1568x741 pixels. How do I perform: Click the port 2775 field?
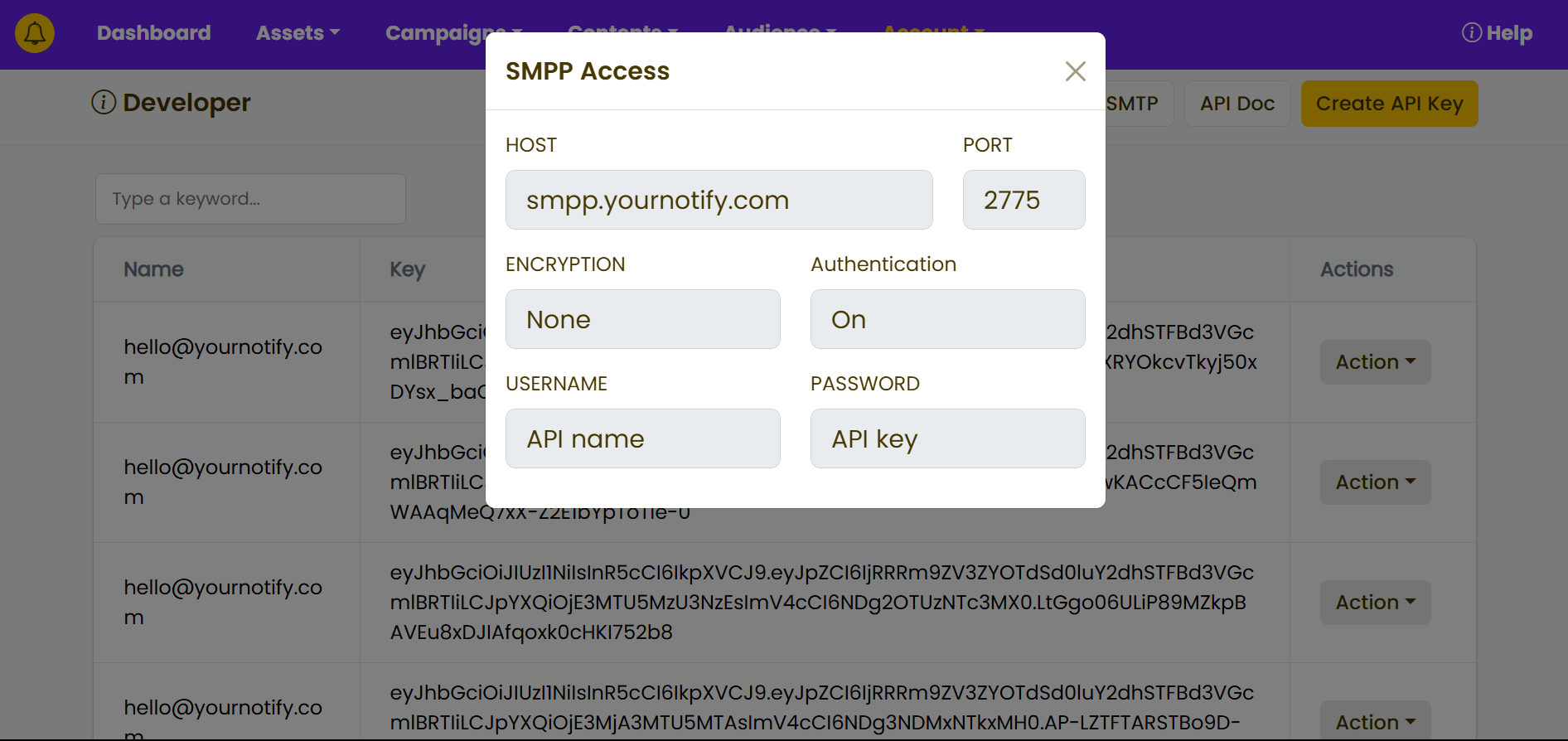[x=1024, y=200]
